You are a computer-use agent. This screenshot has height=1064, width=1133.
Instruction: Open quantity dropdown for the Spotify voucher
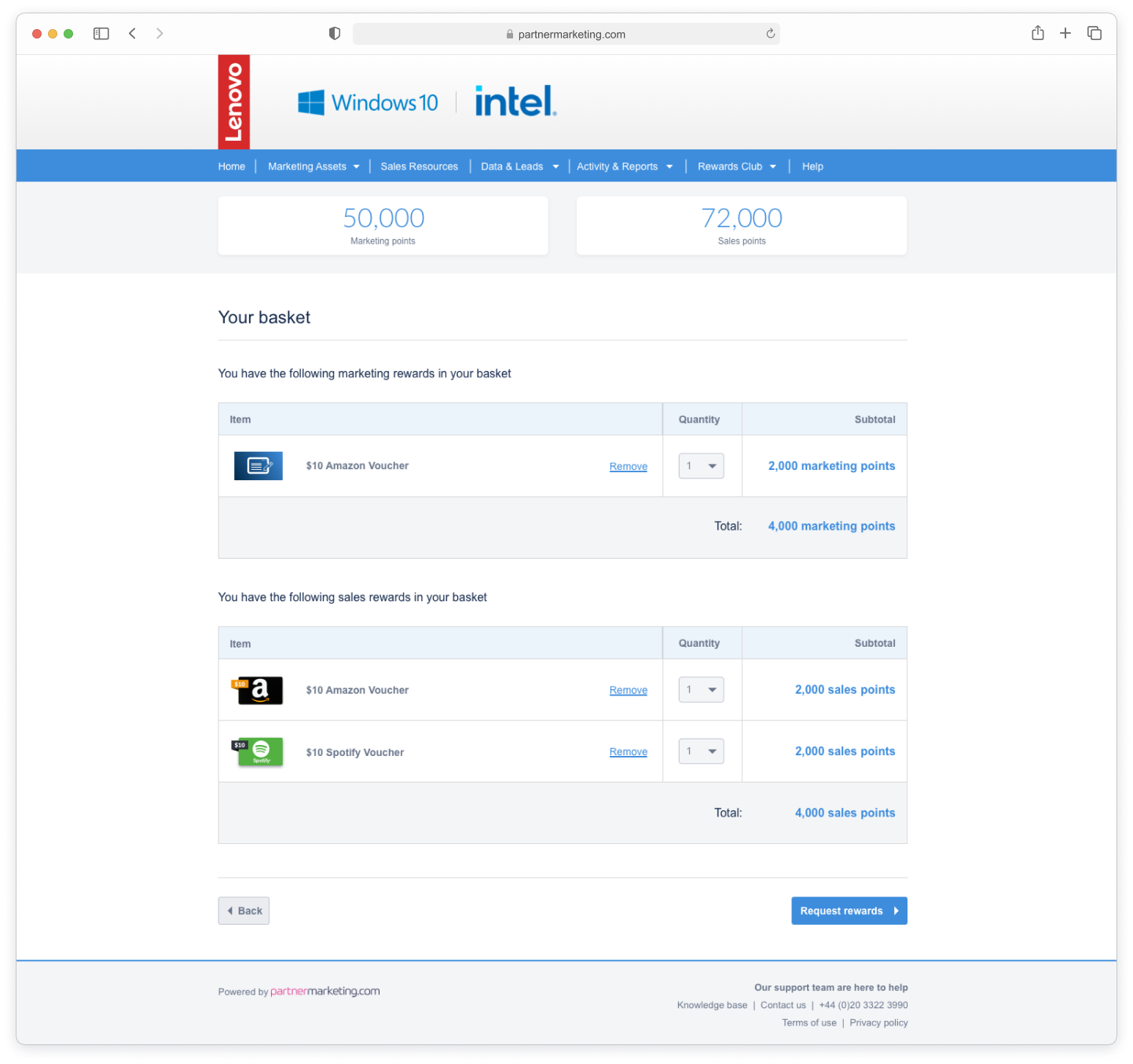(701, 751)
